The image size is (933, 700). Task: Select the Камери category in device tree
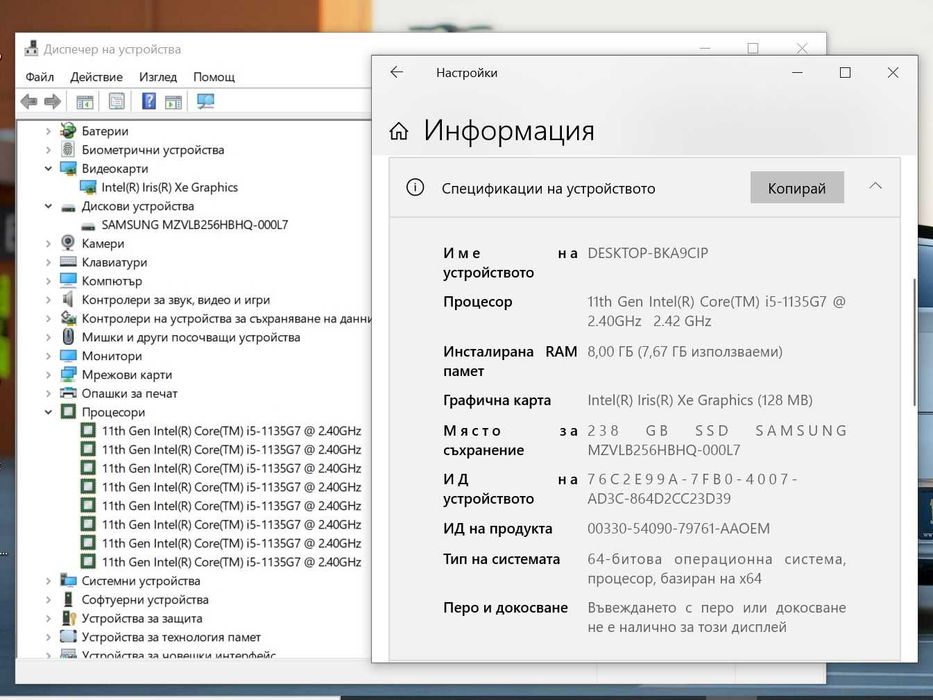(103, 243)
